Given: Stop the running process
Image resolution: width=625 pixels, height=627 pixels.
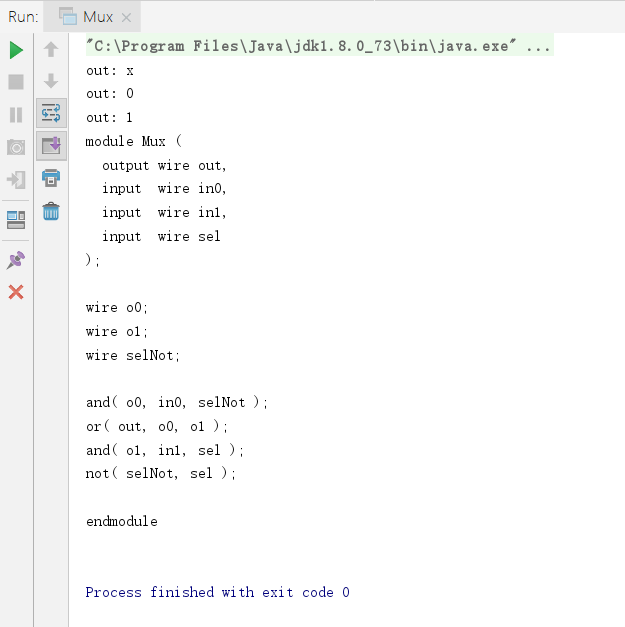Looking at the screenshot, I should pos(16,82).
